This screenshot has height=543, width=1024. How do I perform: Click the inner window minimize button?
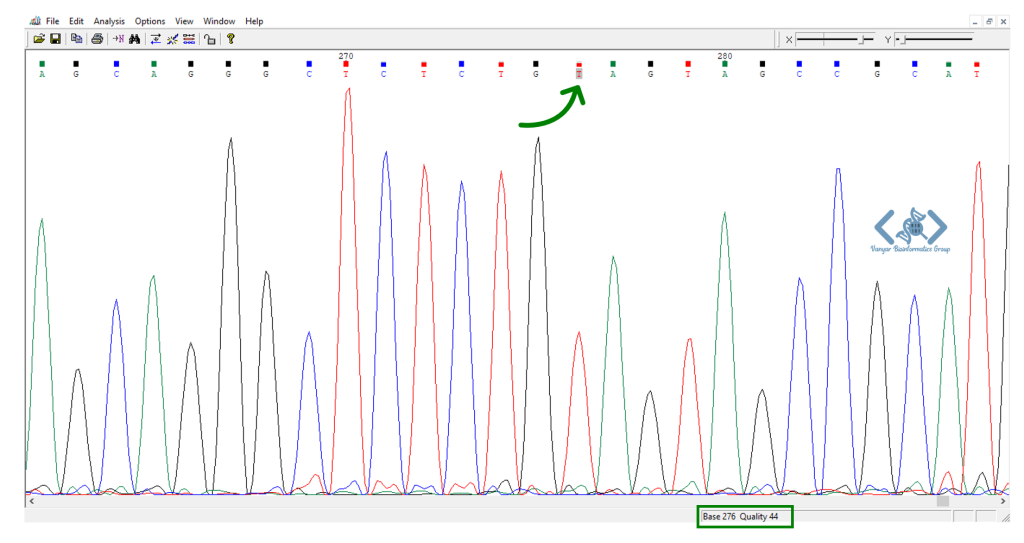(975, 22)
